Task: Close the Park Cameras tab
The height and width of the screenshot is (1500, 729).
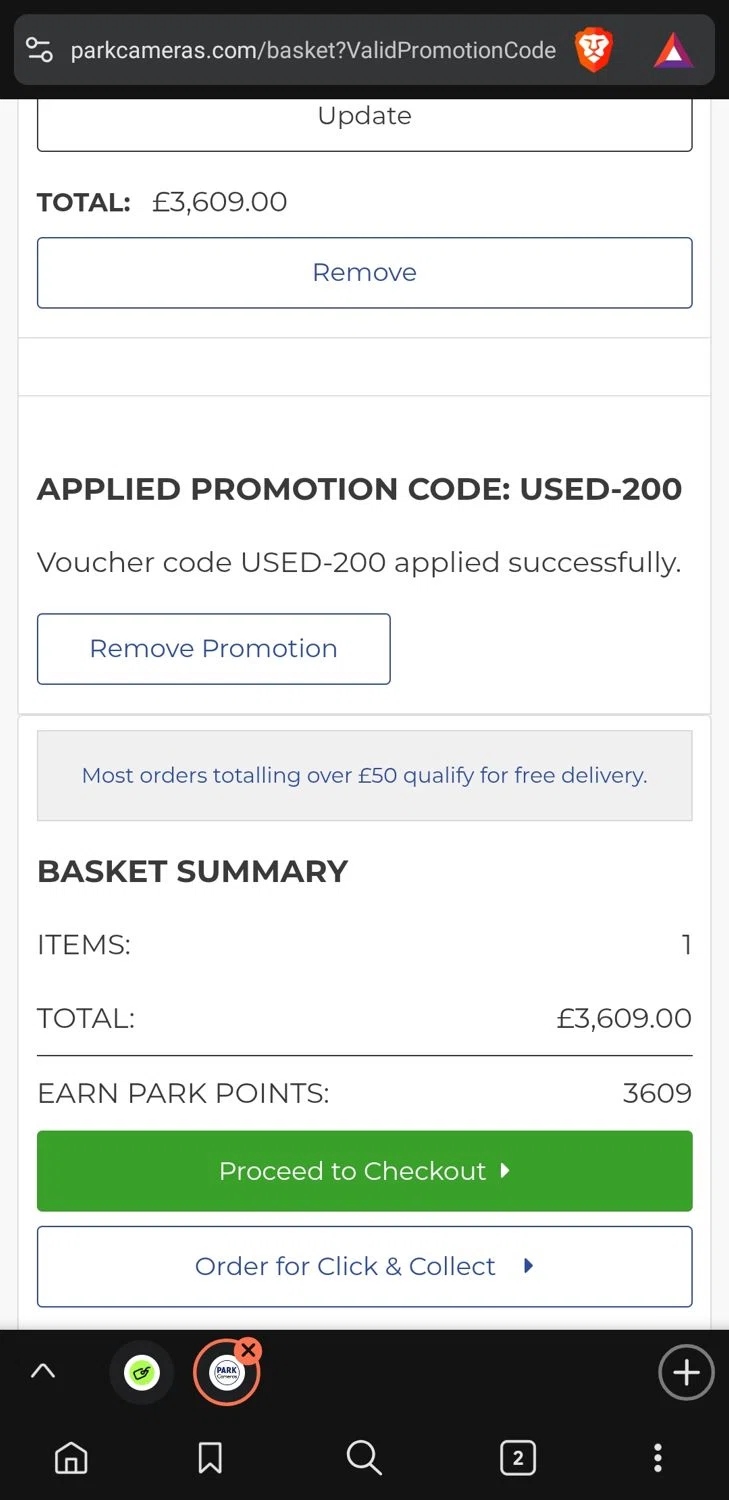Action: point(249,1351)
